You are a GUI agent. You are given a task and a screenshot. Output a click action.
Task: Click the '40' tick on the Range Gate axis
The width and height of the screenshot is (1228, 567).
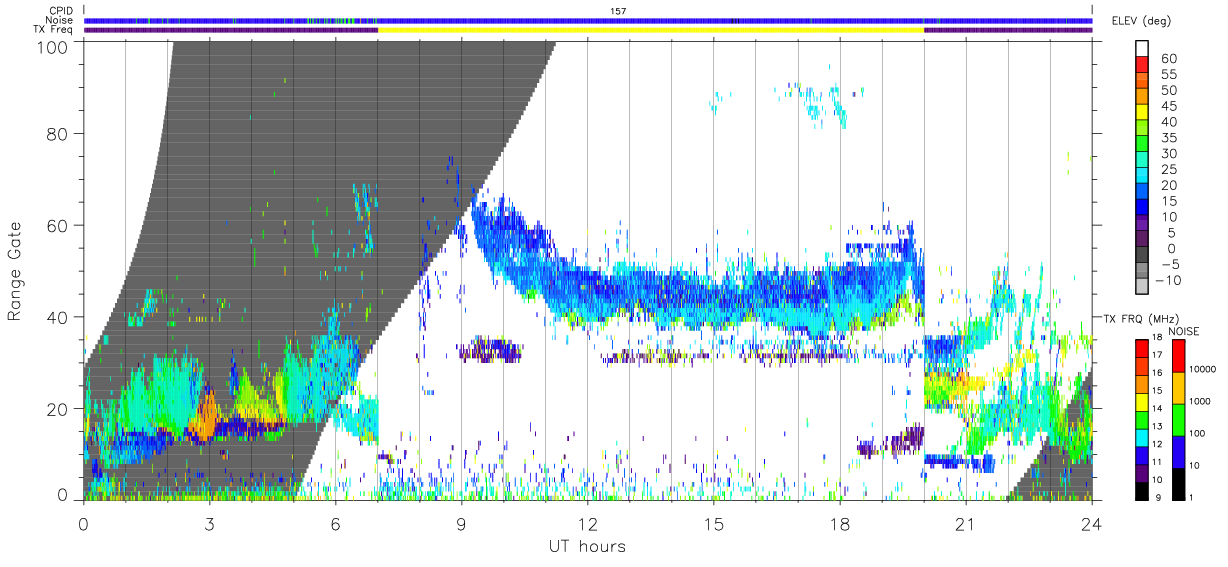[58, 317]
